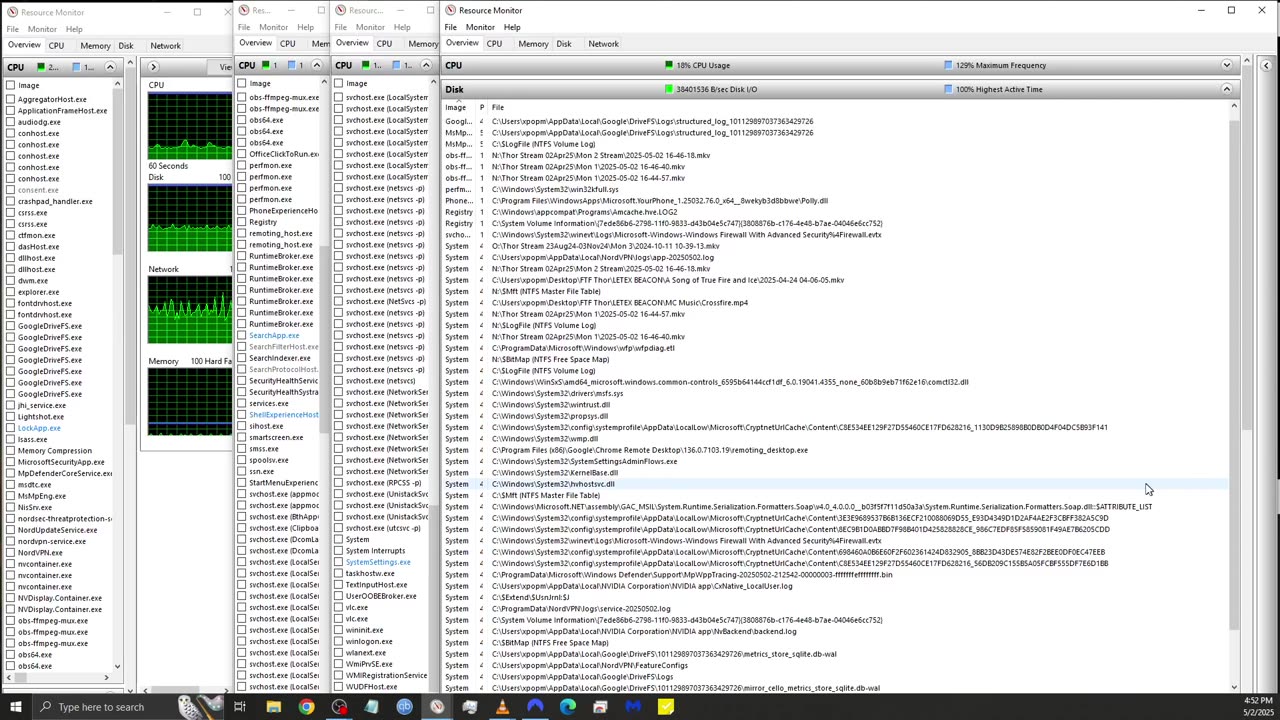This screenshot has height=720, width=1280.
Task: Launch File Explorer from the taskbar
Action: tap(273, 707)
